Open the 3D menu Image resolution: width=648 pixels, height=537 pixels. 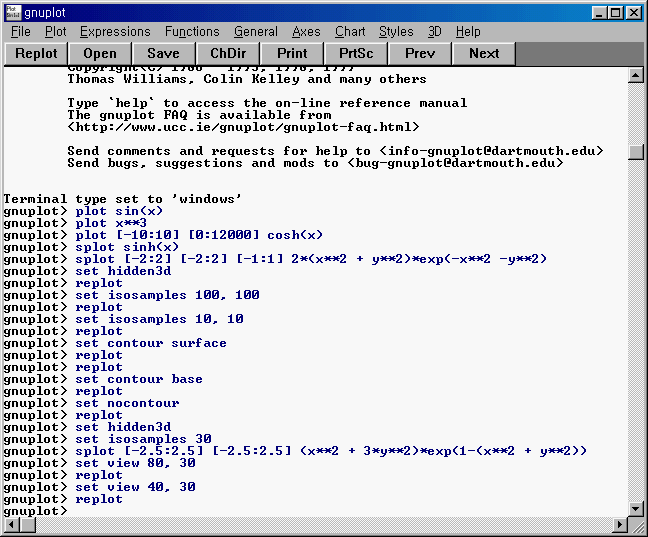434,32
